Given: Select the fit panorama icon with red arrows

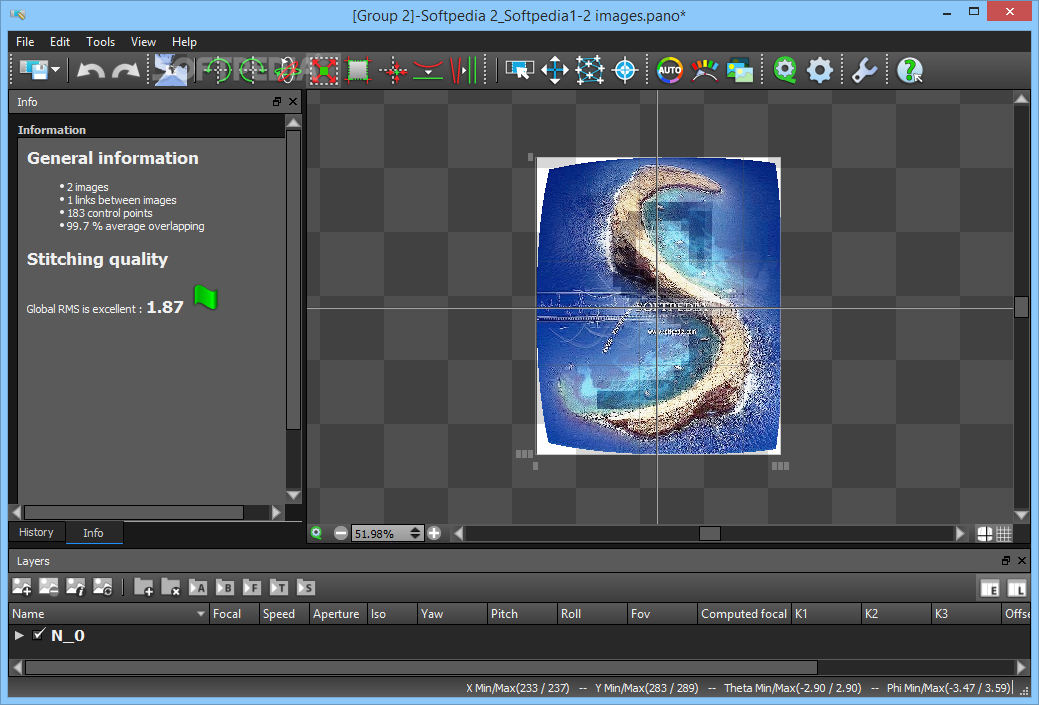Looking at the screenshot, I should click(323, 70).
